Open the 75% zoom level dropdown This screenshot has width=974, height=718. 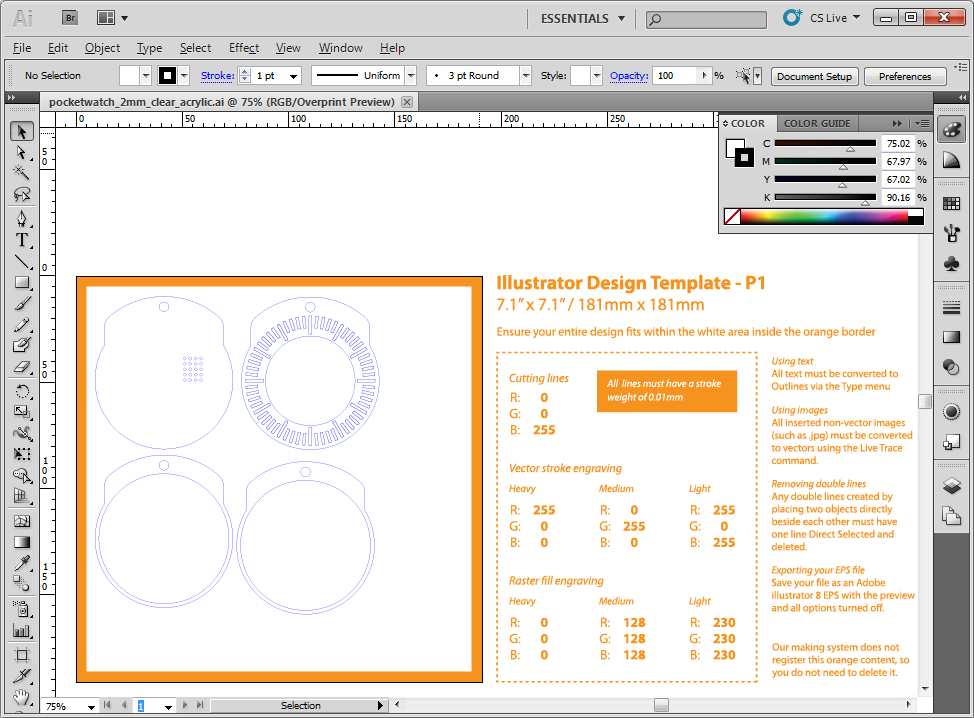pyautogui.click(x=91, y=707)
